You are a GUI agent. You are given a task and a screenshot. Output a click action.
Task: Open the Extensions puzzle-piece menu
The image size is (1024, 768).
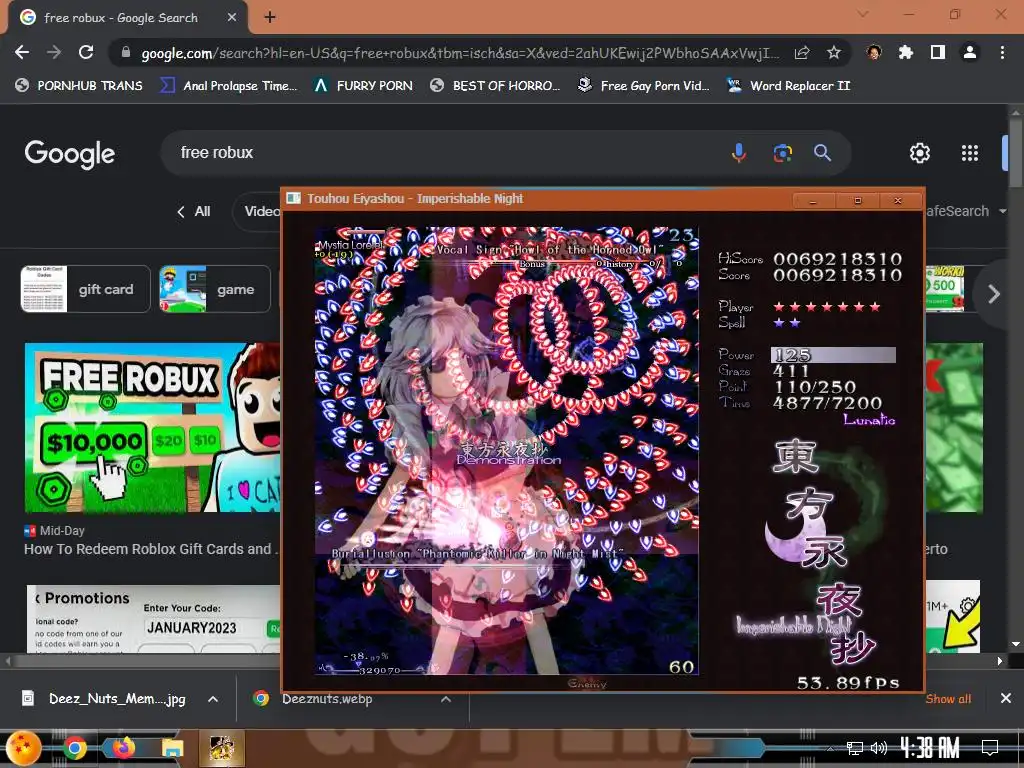pos(906,53)
